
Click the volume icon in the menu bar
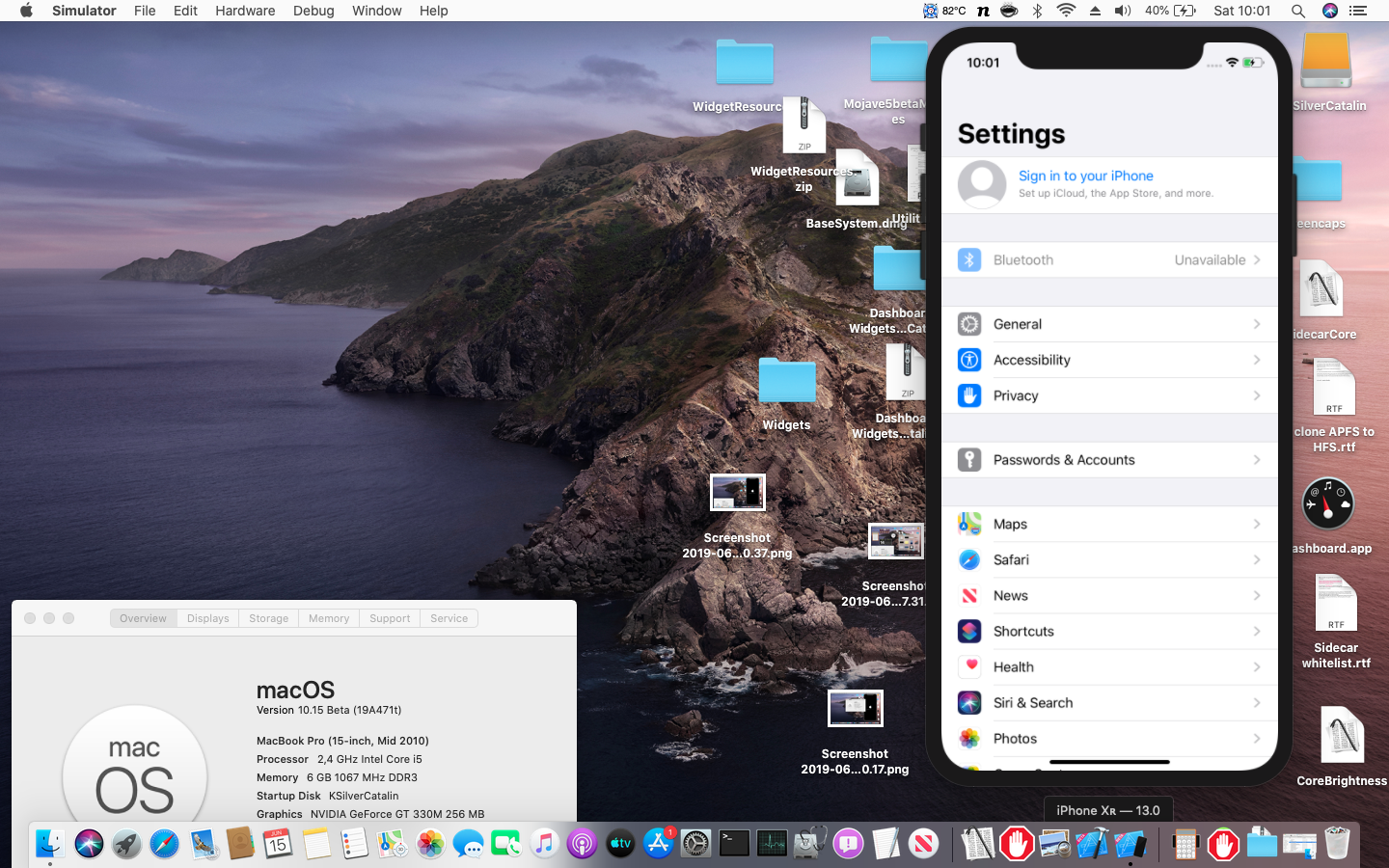(1123, 11)
